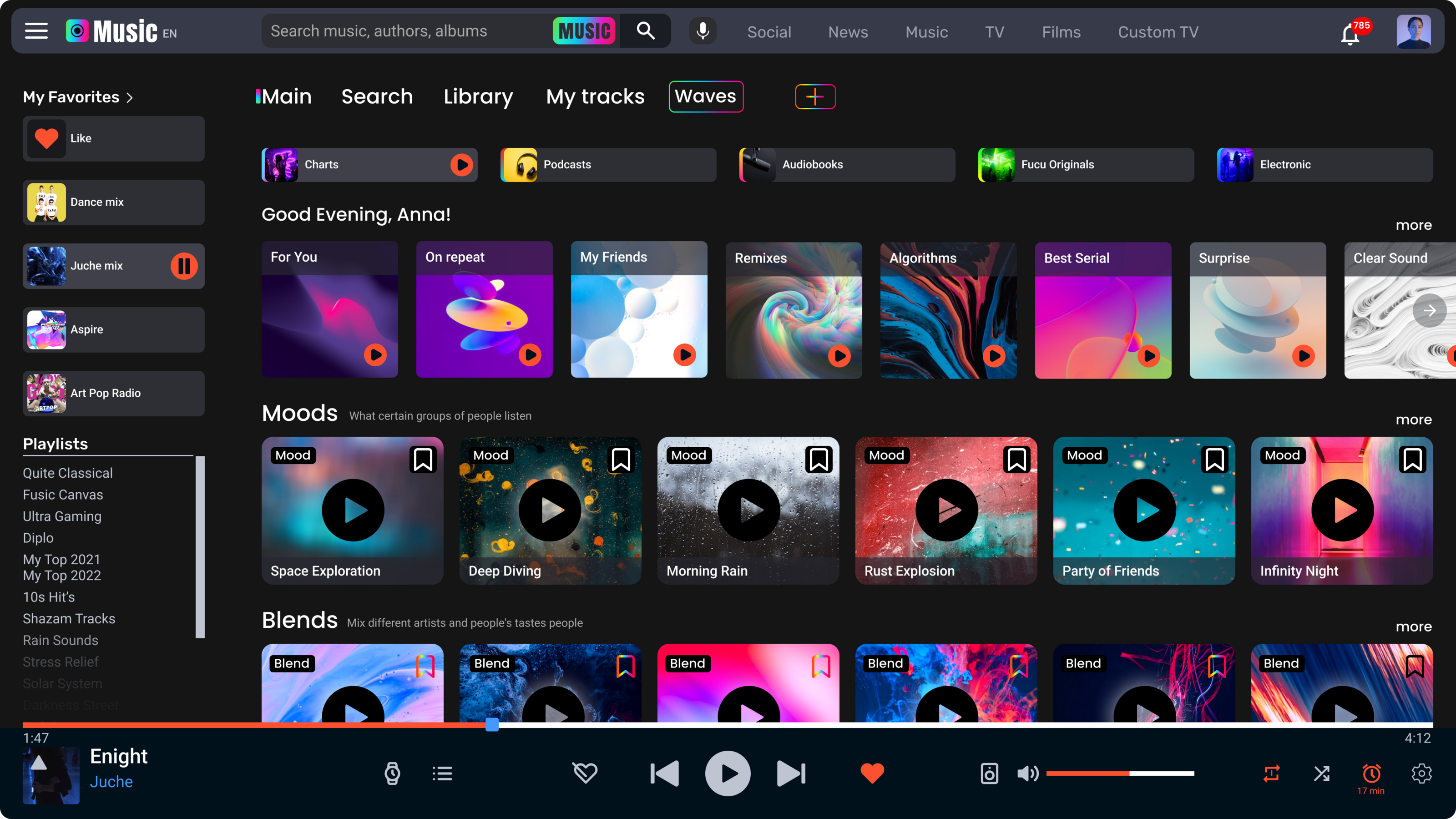Screen dimensions: 1456x819
Task: Expand My Favorites with chevron
Action: [129, 98]
